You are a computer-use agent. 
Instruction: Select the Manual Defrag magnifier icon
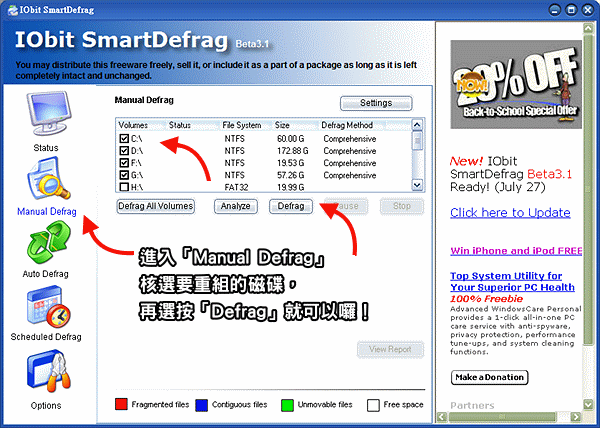pos(48,179)
